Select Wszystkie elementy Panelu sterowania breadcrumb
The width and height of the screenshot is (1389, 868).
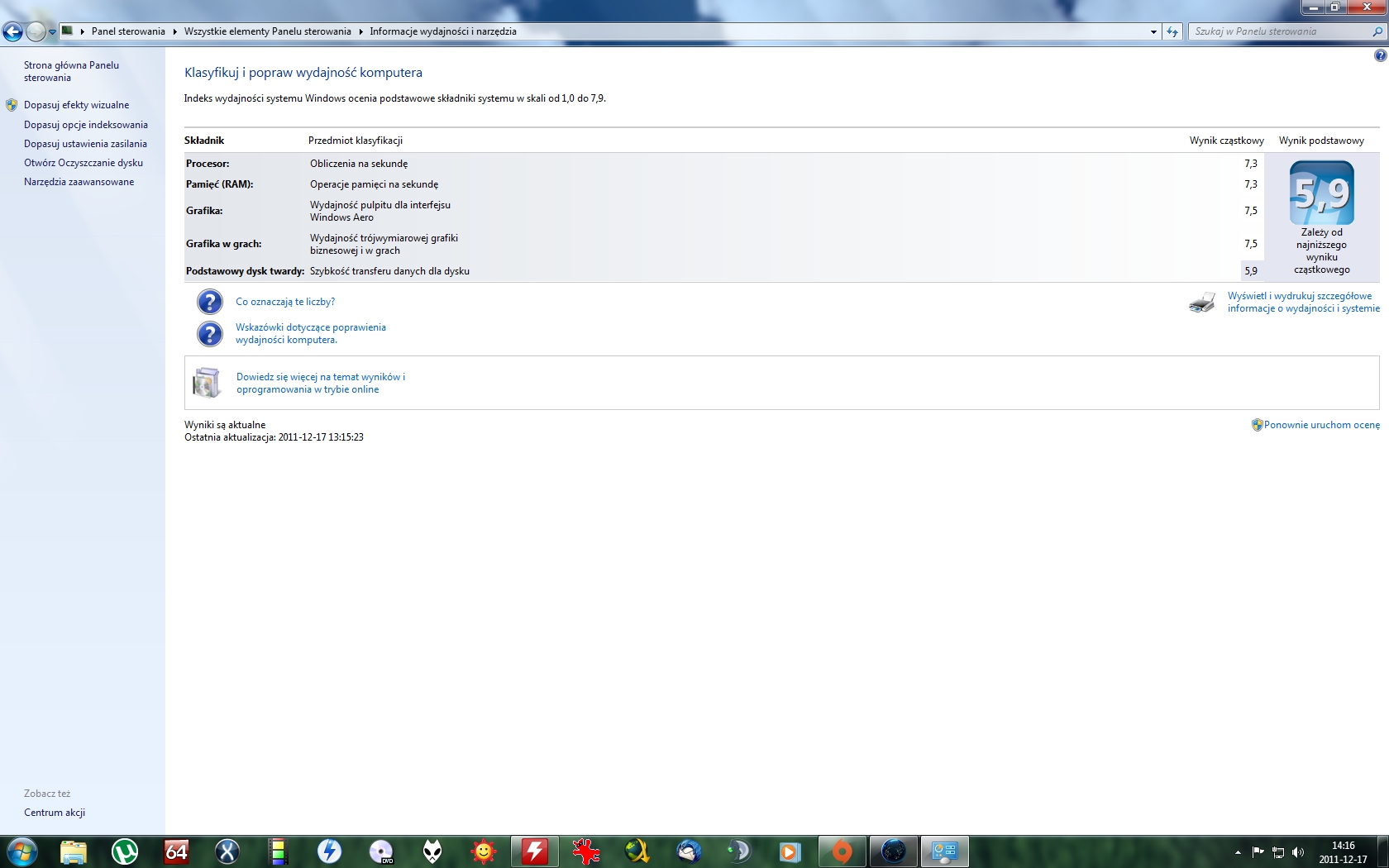(x=267, y=31)
